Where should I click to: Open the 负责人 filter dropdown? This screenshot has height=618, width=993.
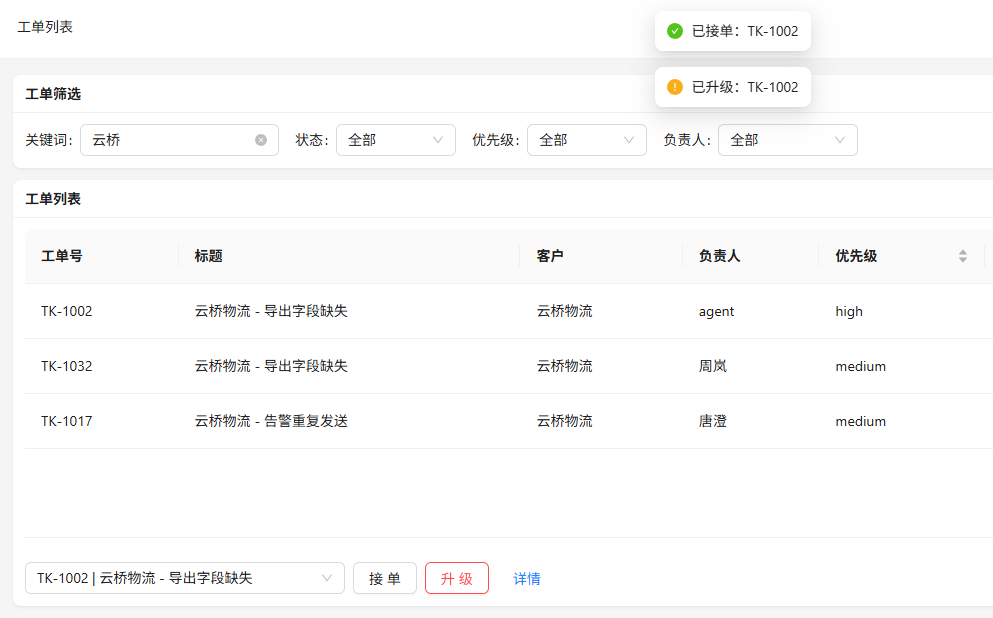[787, 140]
